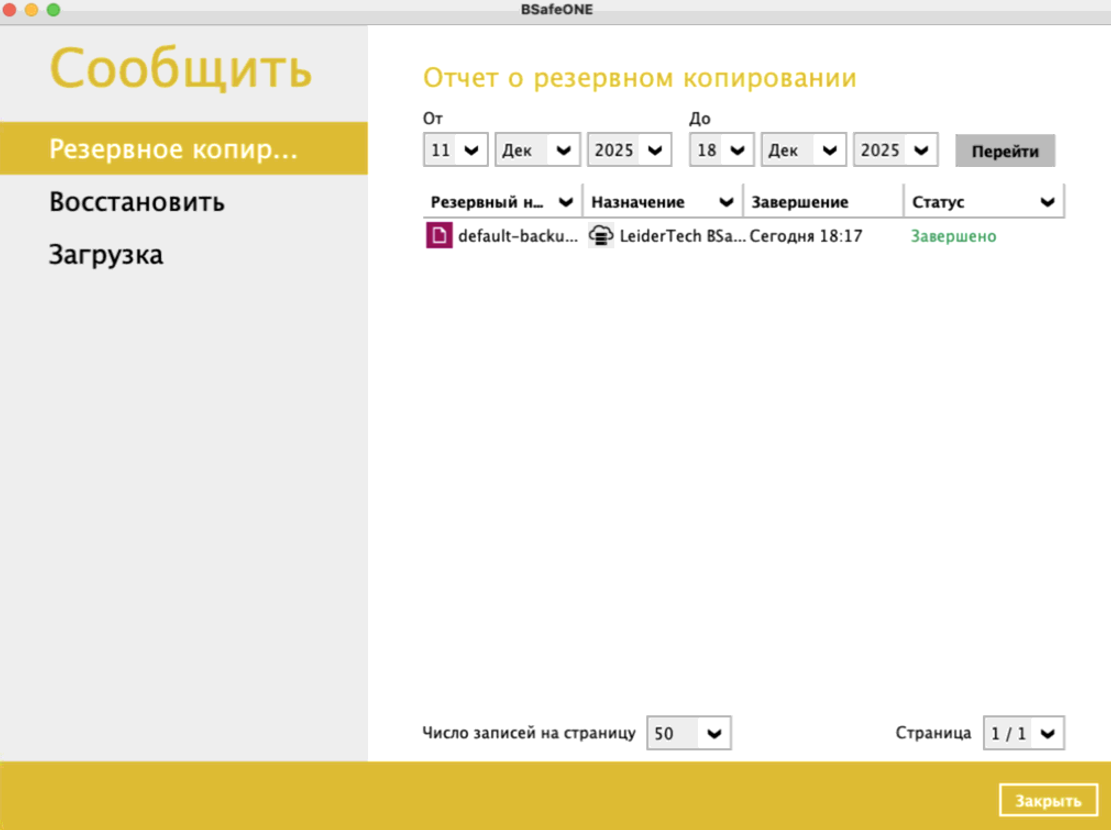
Task: Open the page selector showing 1 / 1
Action: point(1024,733)
